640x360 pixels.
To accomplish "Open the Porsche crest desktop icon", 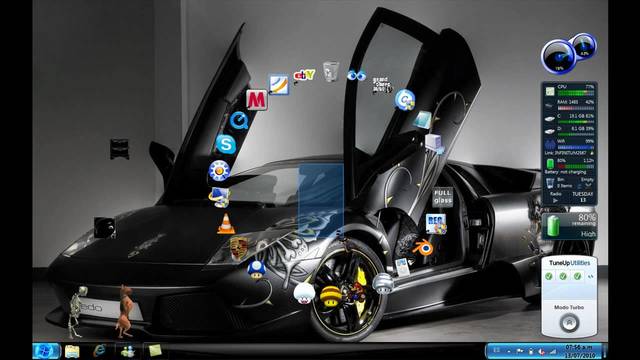I will click(239, 248).
